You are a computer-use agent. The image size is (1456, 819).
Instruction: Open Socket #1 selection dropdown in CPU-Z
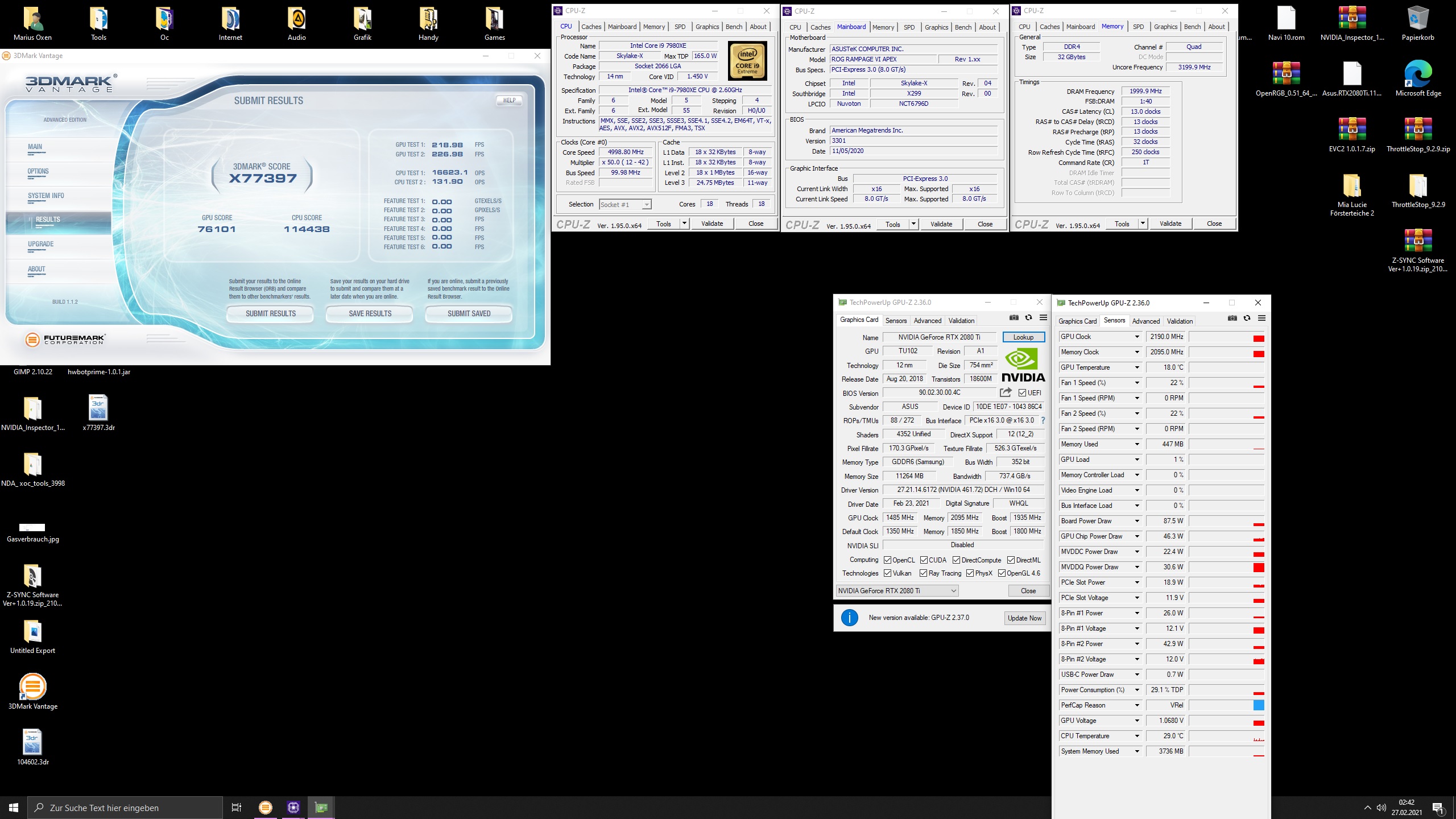(x=625, y=204)
